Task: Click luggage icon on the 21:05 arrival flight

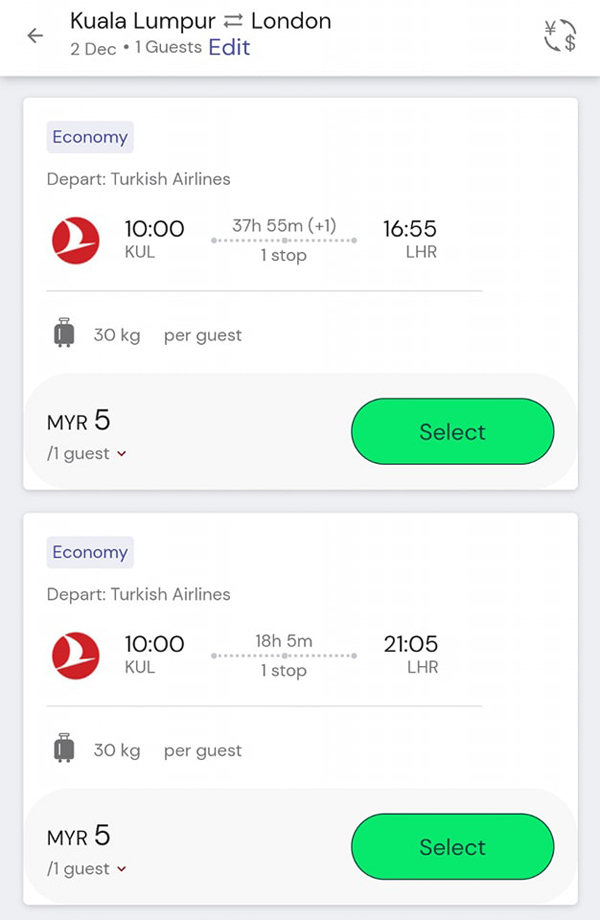Action: (64, 749)
